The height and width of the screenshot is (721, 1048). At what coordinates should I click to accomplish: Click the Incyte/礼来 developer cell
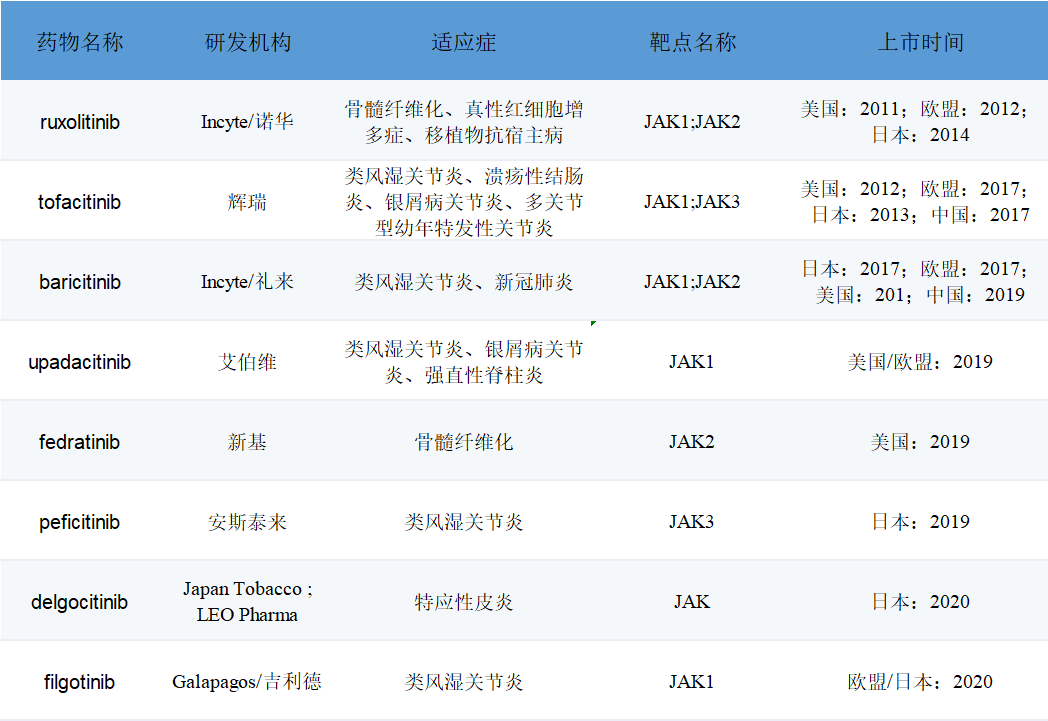(x=247, y=282)
